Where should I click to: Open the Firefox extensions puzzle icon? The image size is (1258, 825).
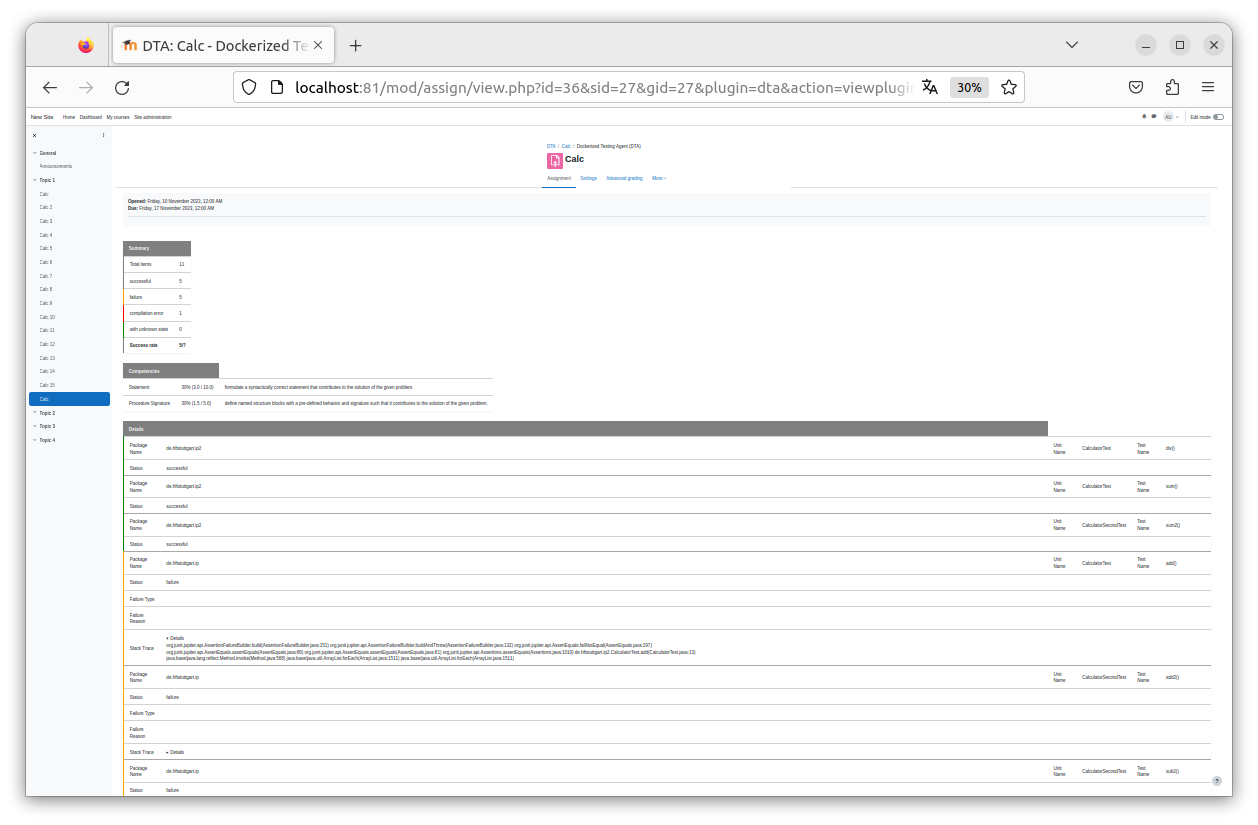pos(1173,87)
